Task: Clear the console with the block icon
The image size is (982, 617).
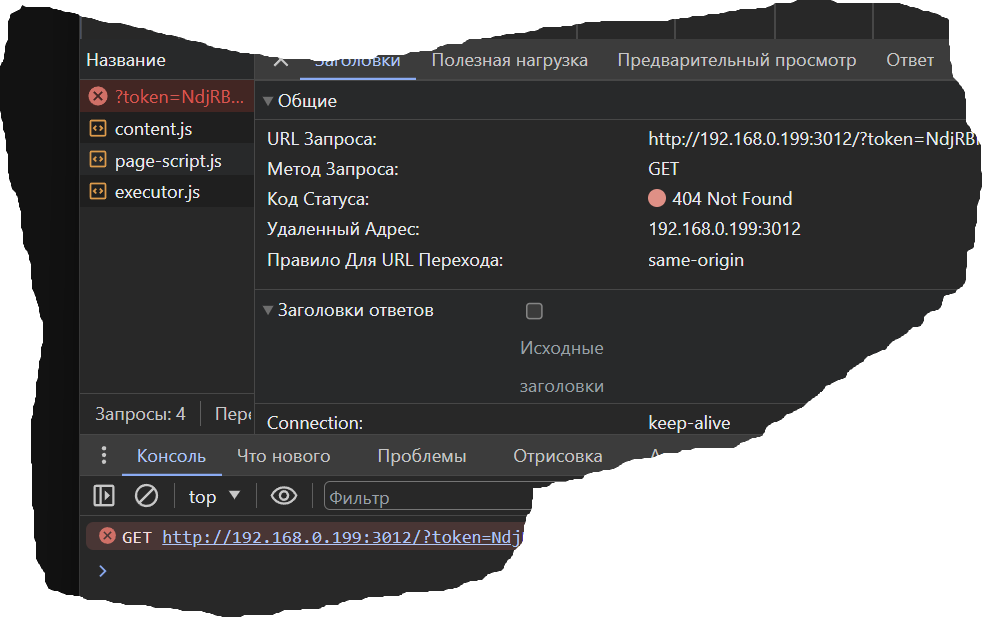Action: [x=144, y=495]
